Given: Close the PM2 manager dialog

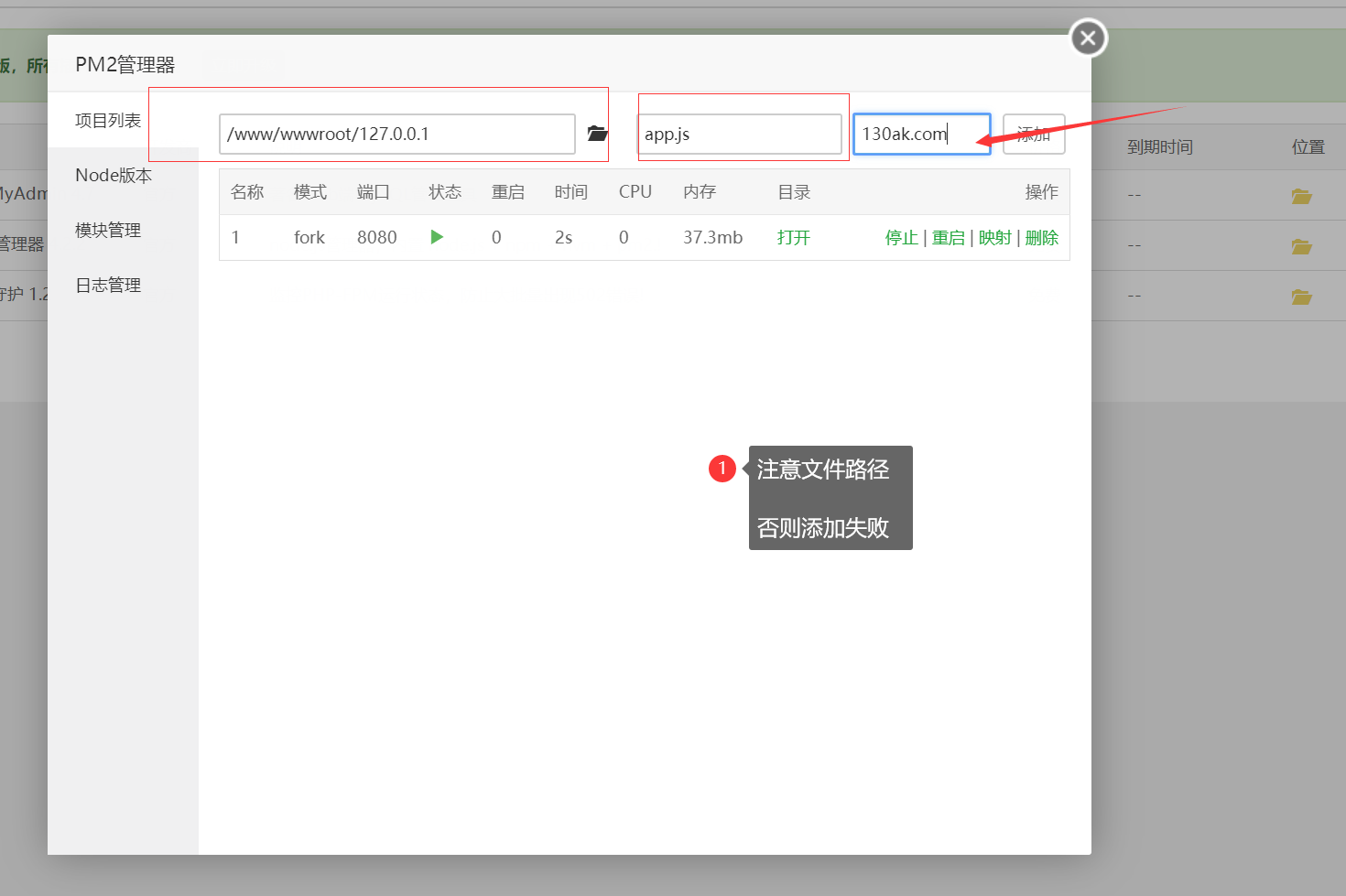Looking at the screenshot, I should (x=1088, y=38).
